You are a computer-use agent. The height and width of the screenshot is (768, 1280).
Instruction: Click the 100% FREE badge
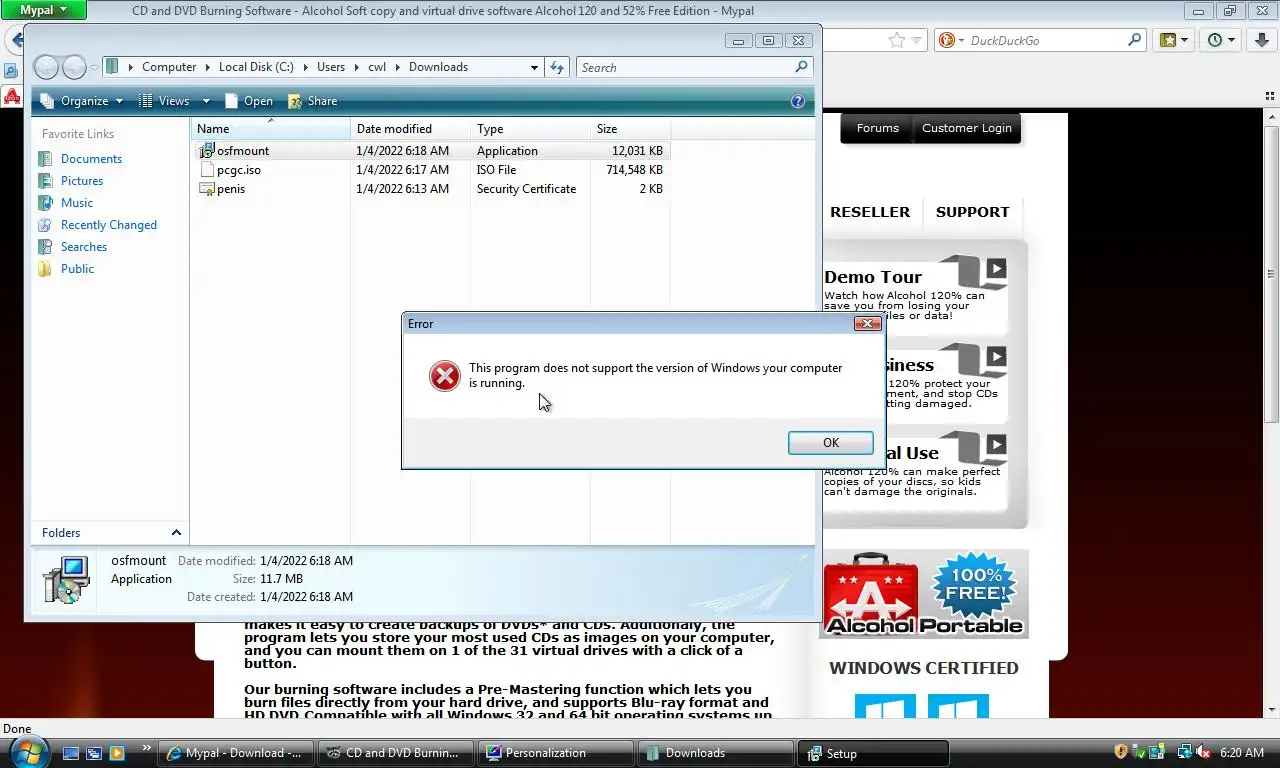[x=976, y=585]
